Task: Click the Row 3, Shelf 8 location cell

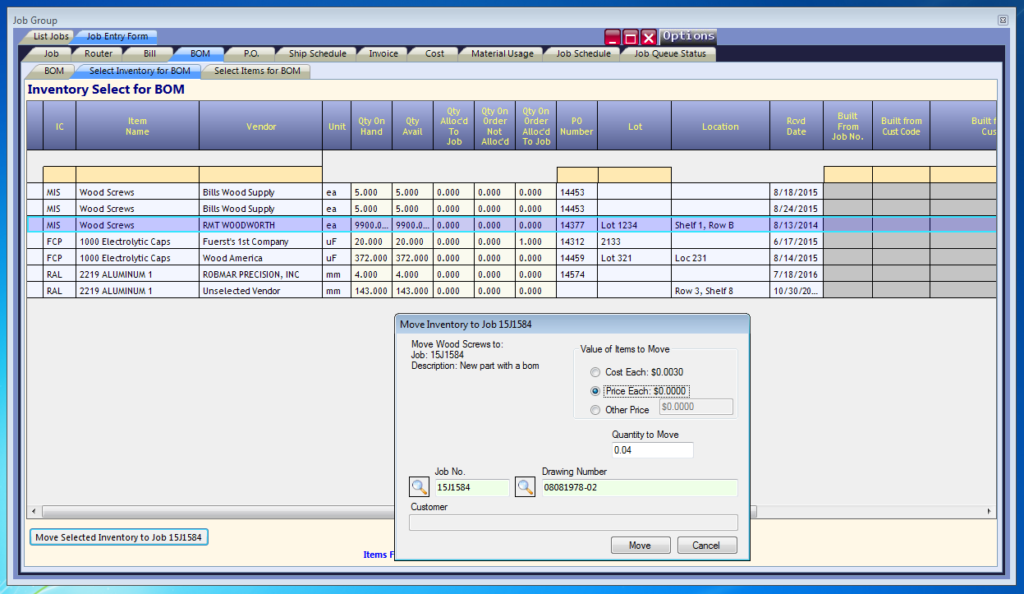Action: 720,290
